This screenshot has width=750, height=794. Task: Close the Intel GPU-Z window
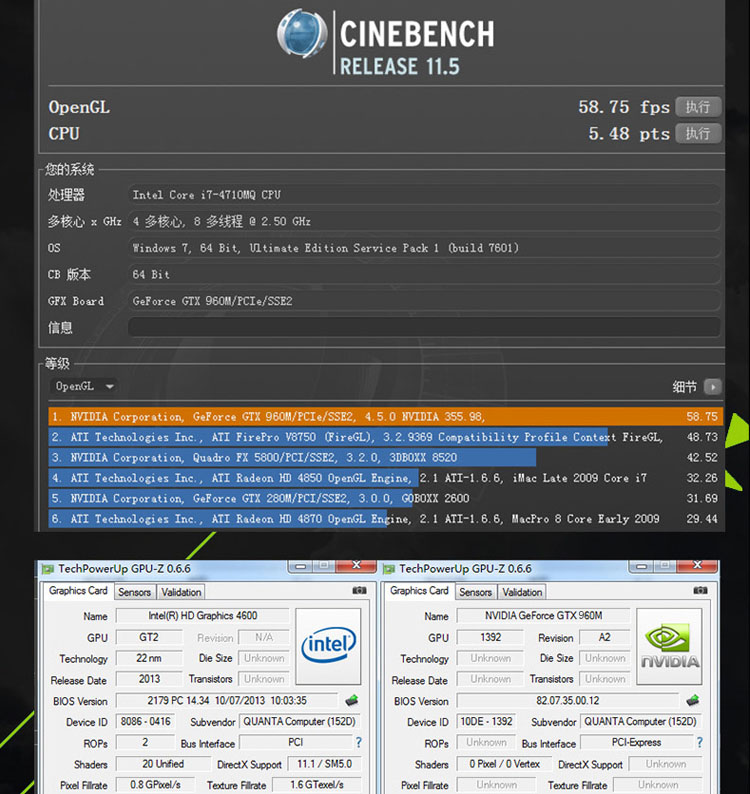[356, 566]
